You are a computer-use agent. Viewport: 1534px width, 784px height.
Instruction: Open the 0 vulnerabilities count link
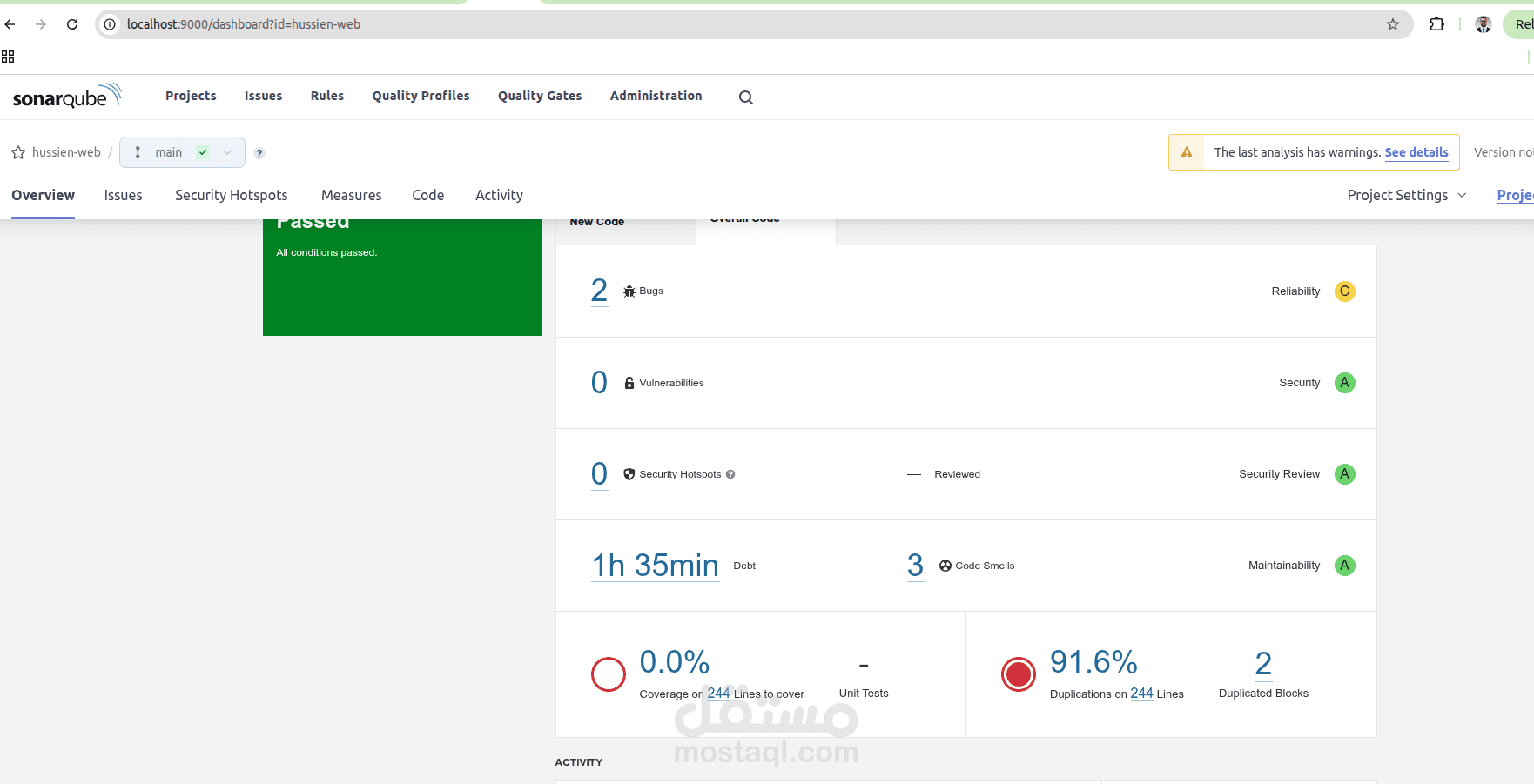[599, 383]
